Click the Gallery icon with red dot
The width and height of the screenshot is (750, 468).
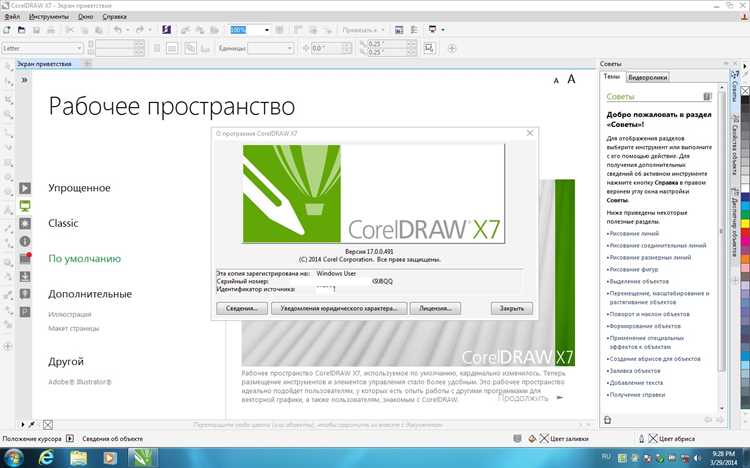(25, 259)
